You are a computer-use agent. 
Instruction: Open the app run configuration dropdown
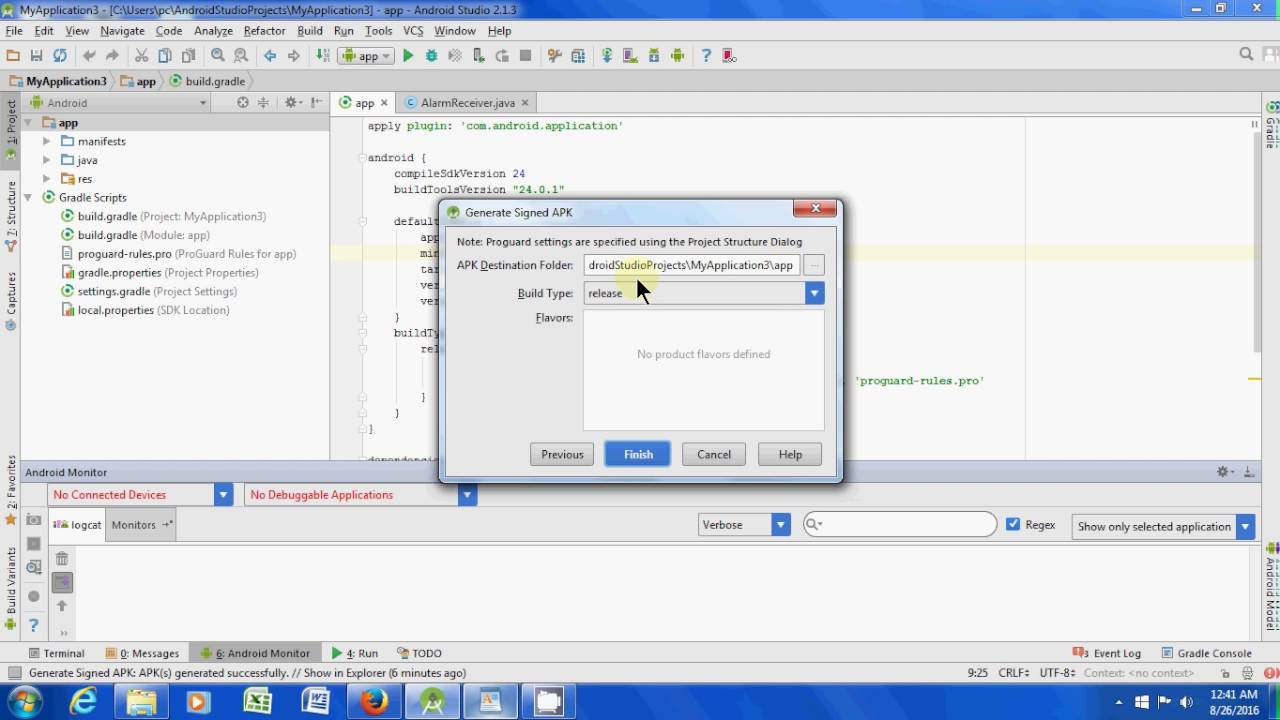[366, 56]
